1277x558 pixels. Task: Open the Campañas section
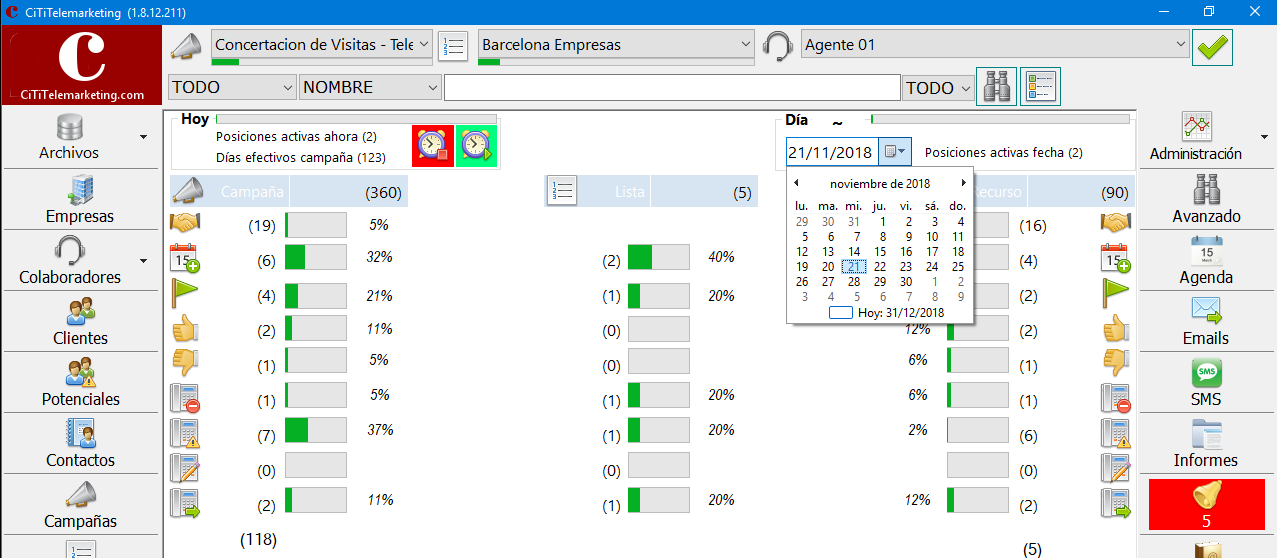point(80,505)
